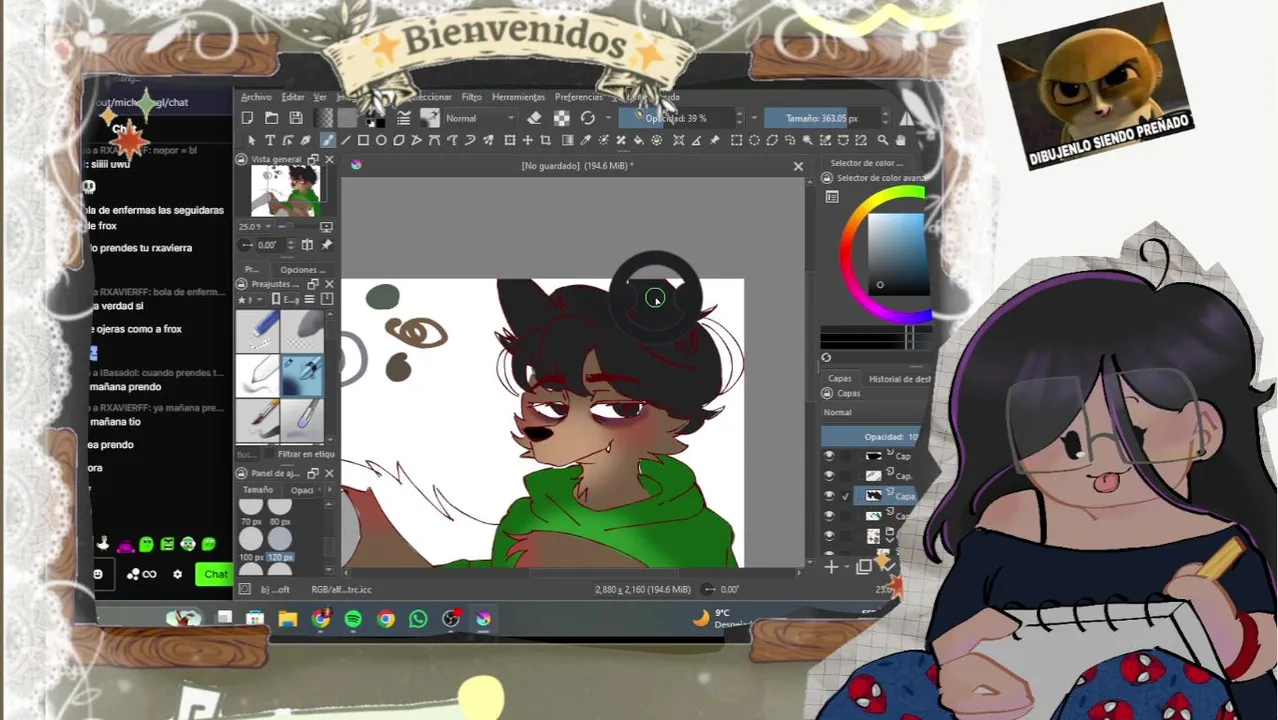Hide the topmost layer with eye icon

coord(829,456)
